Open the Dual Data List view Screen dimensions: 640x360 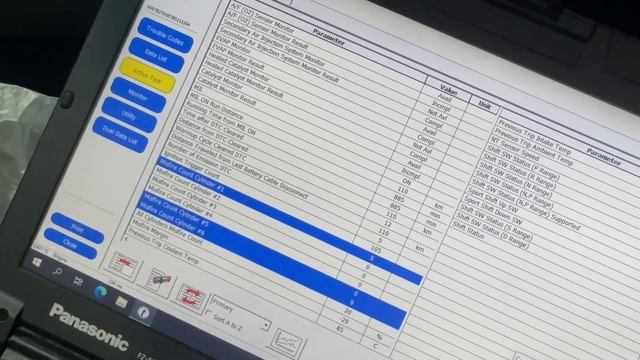pos(120,135)
